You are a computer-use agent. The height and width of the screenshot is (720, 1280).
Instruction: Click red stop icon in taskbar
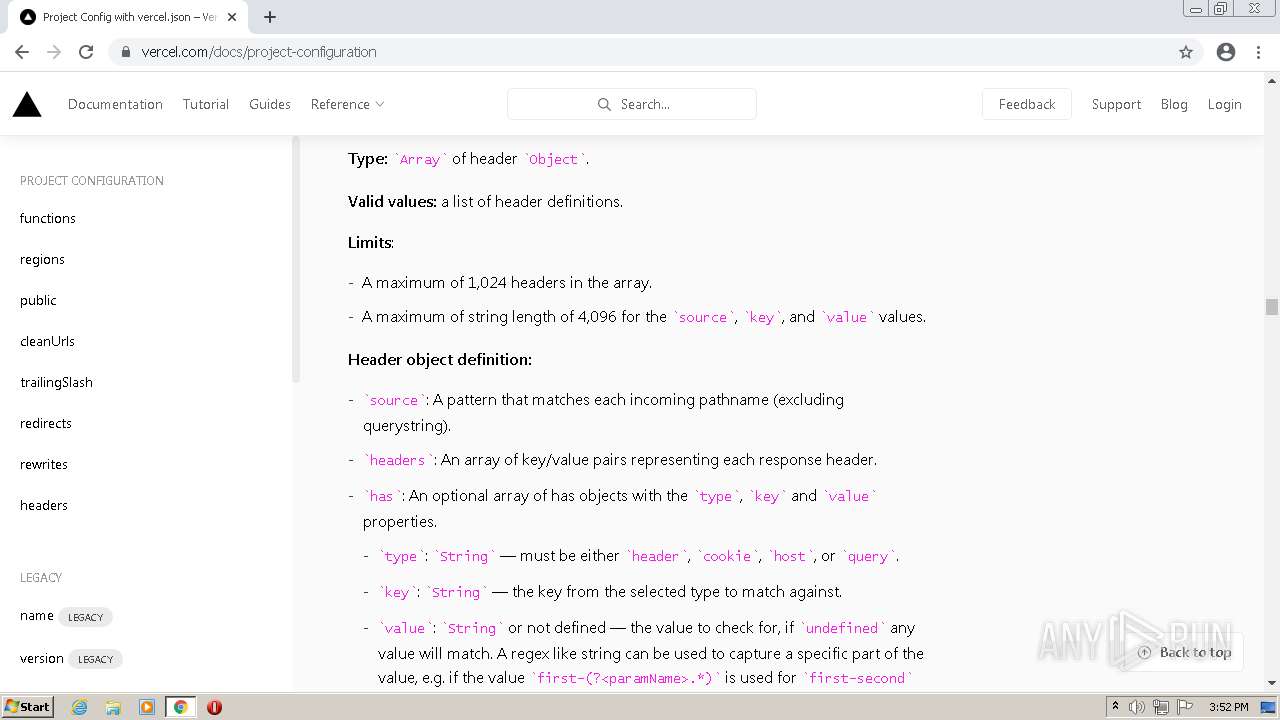(214, 707)
